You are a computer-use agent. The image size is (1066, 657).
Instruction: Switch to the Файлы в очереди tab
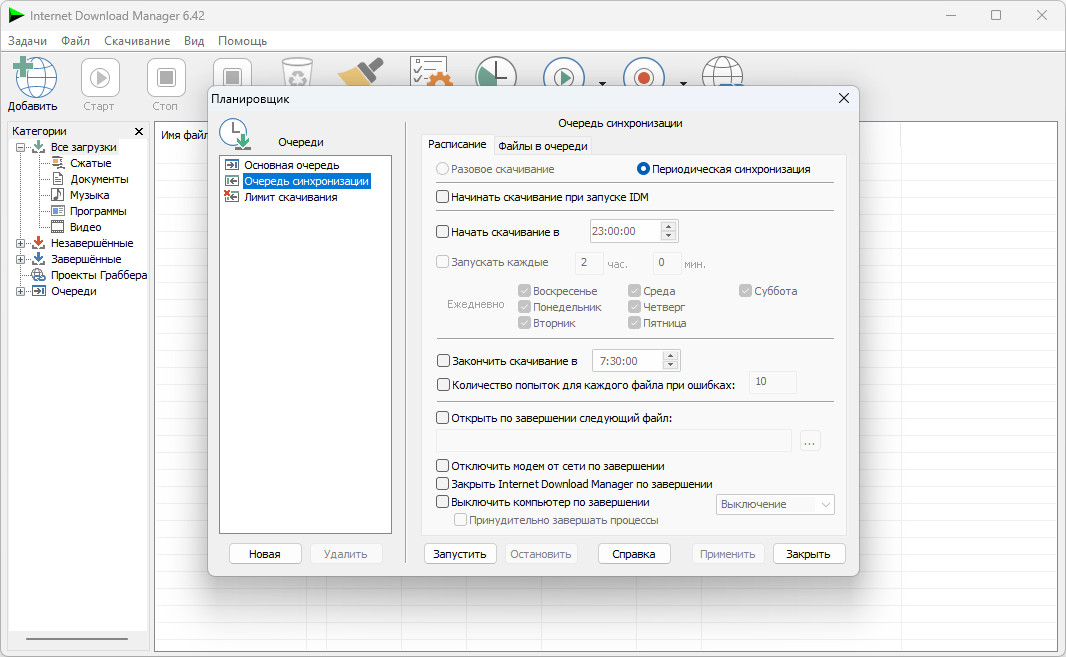pyautogui.click(x=543, y=146)
